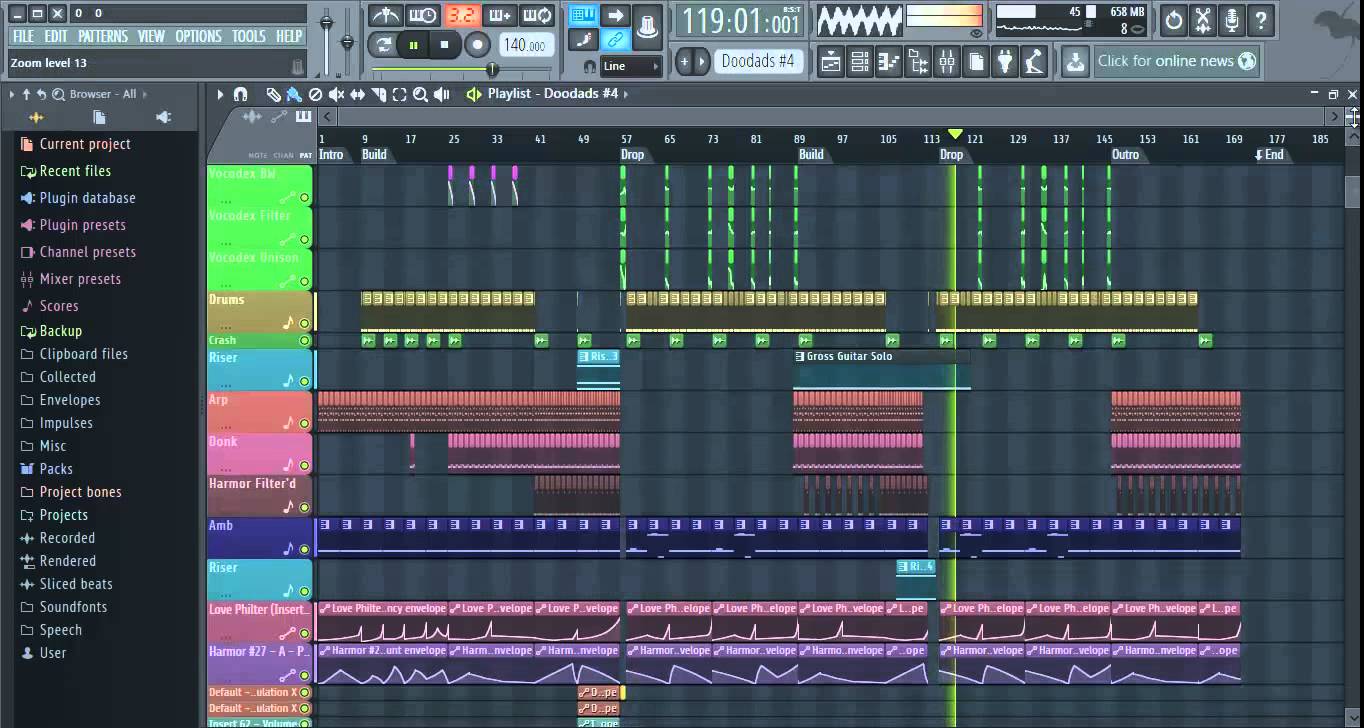
Task: Open the mixer view
Action: (x=946, y=62)
